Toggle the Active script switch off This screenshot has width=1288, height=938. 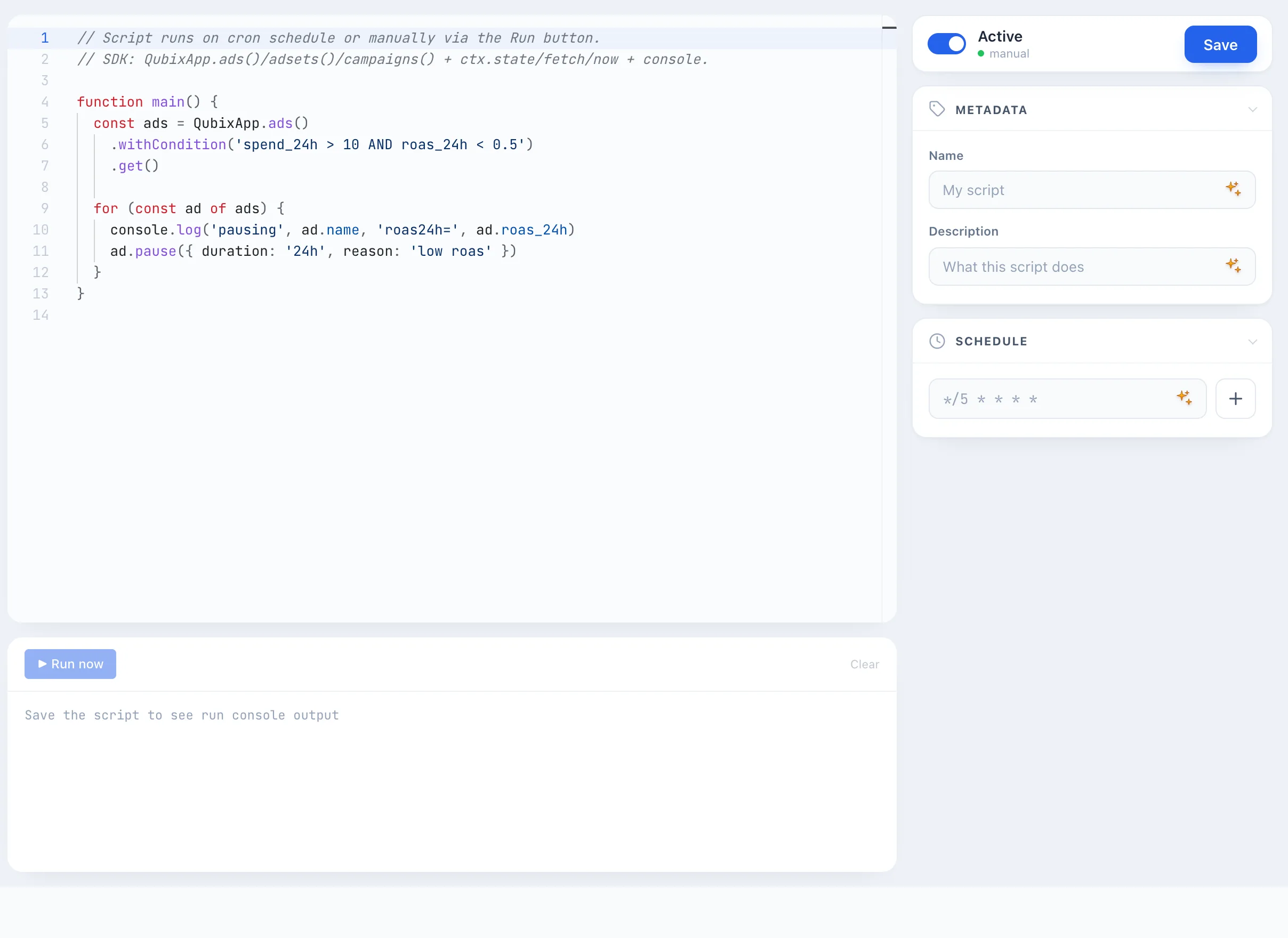coord(946,44)
